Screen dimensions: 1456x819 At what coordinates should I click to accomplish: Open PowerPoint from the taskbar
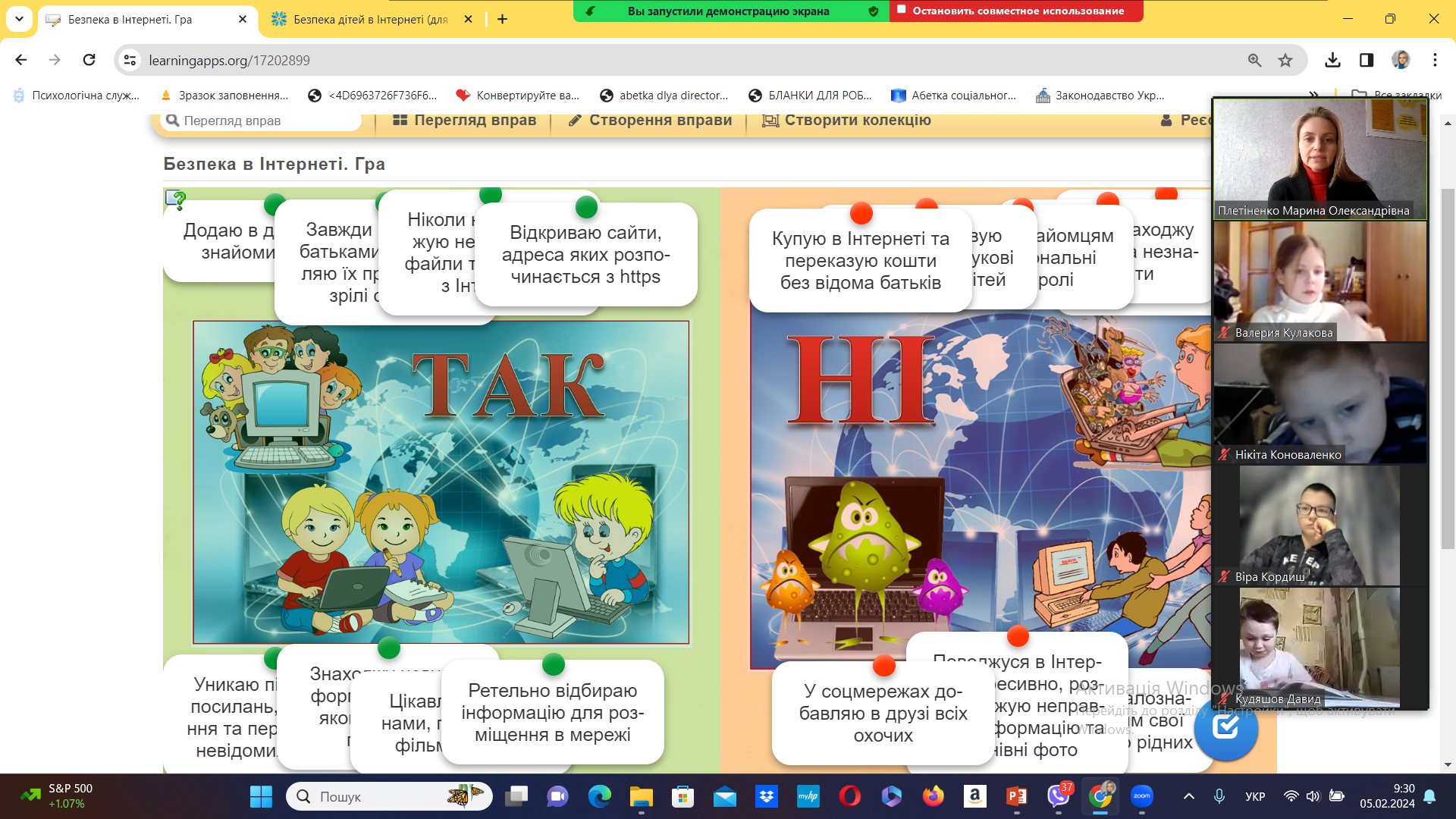tap(1016, 796)
